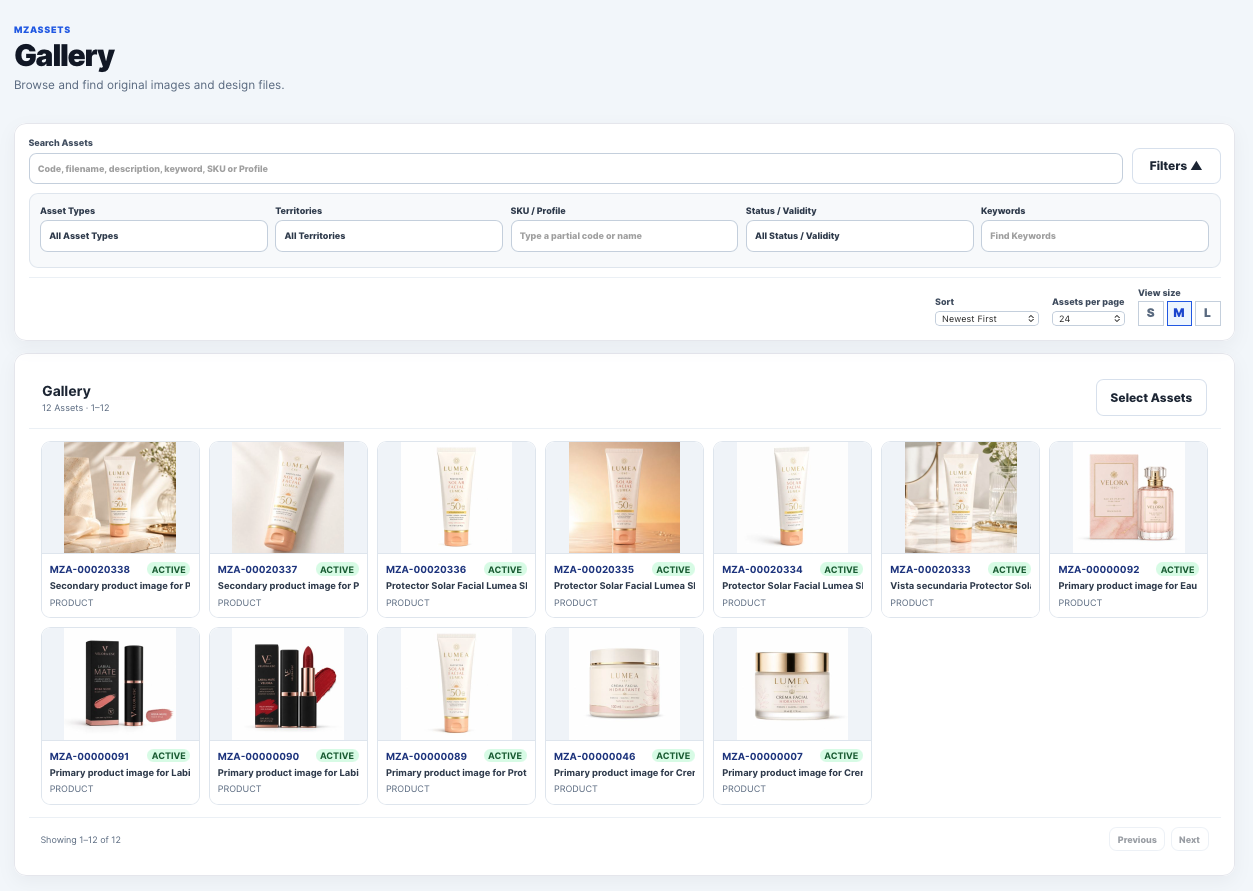Open red lipstick thumbnail MZA-00000090
This screenshot has width=1253, height=891.
pyautogui.click(x=288, y=684)
